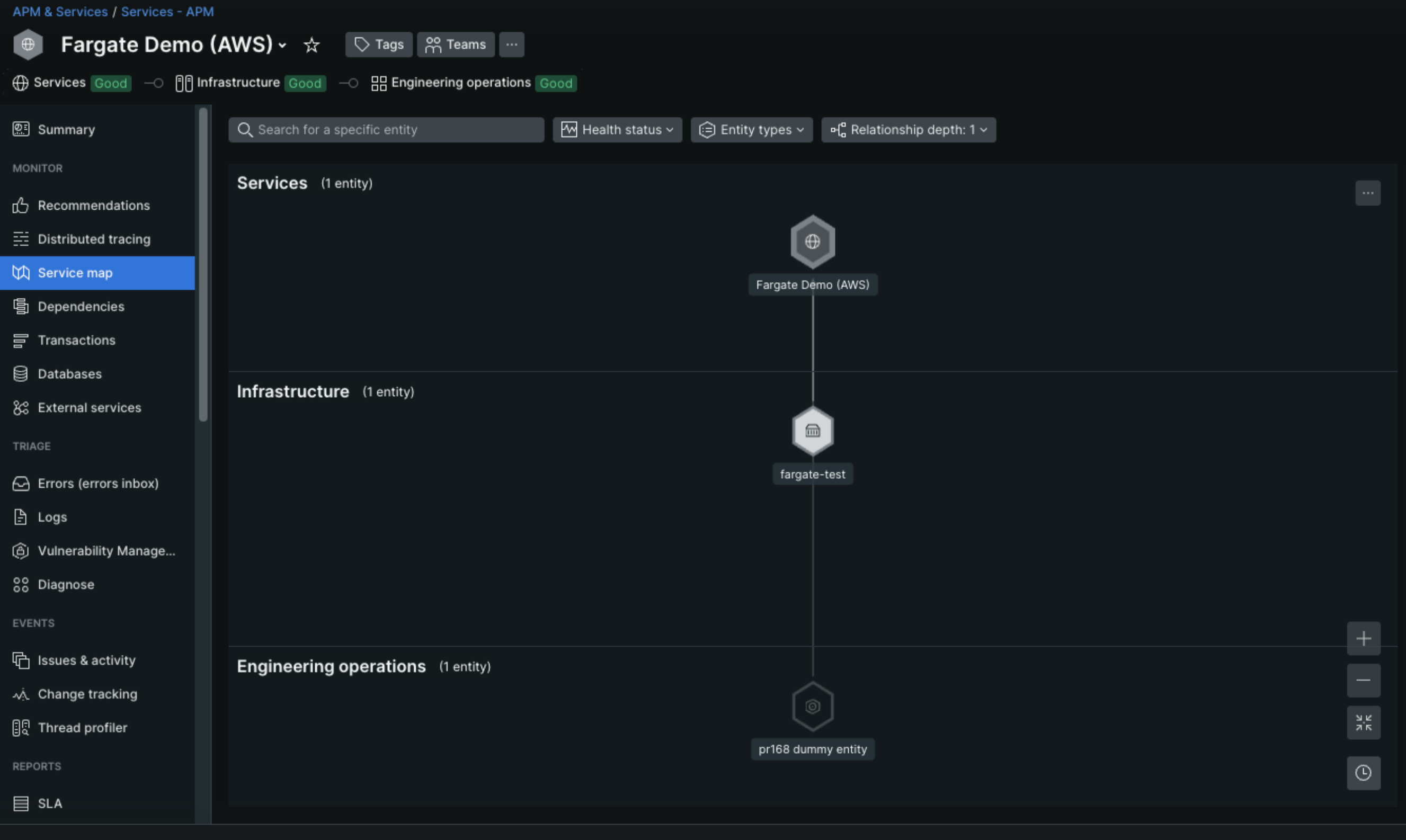Click the Tags button
The height and width of the screenshot is (840, 1406).
[x=379, y=44]
